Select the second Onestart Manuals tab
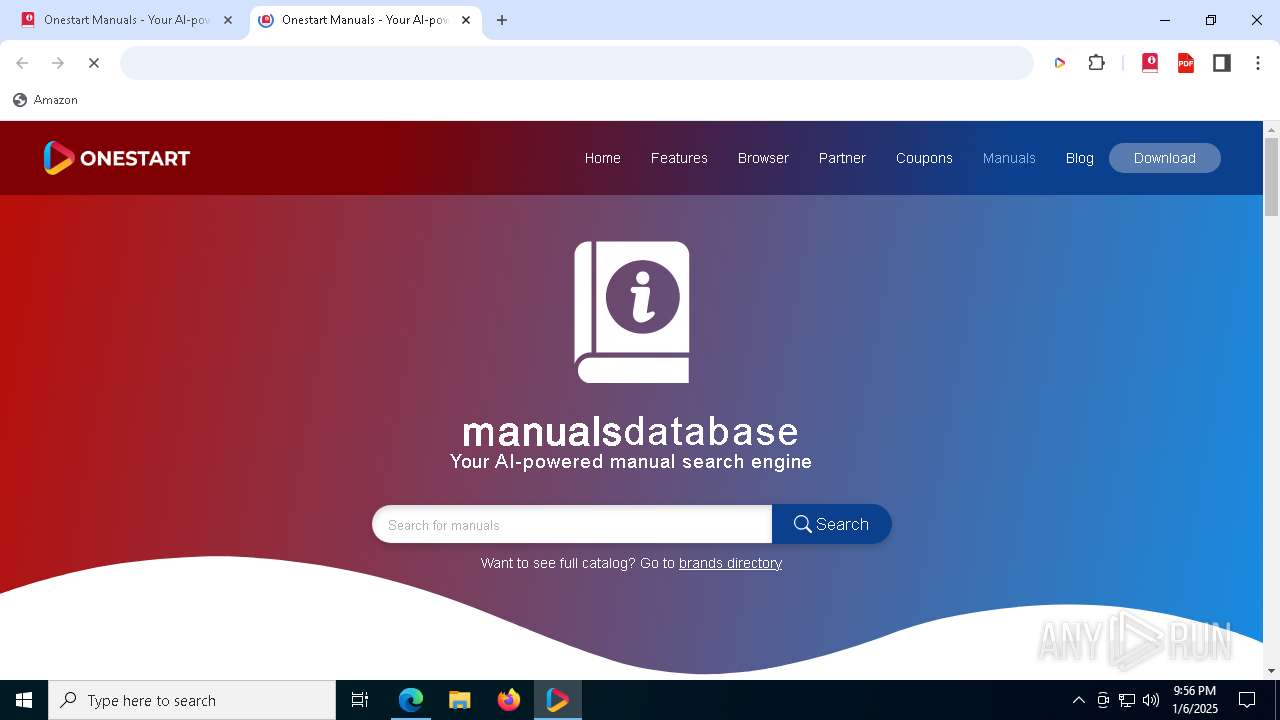Viewport: 1280px width, 720px height. click(x=364, y=20)
